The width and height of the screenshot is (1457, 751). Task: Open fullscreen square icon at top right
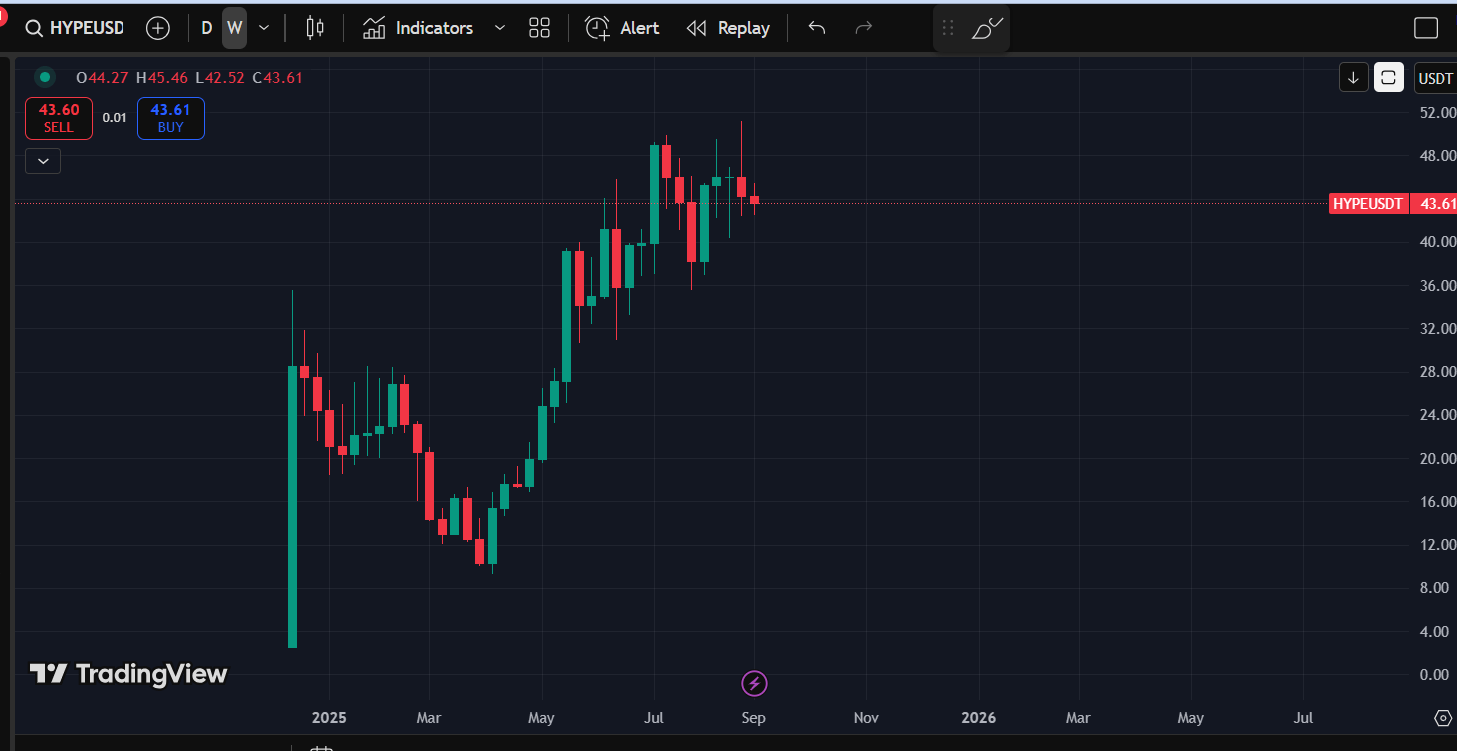point(1426,28)
